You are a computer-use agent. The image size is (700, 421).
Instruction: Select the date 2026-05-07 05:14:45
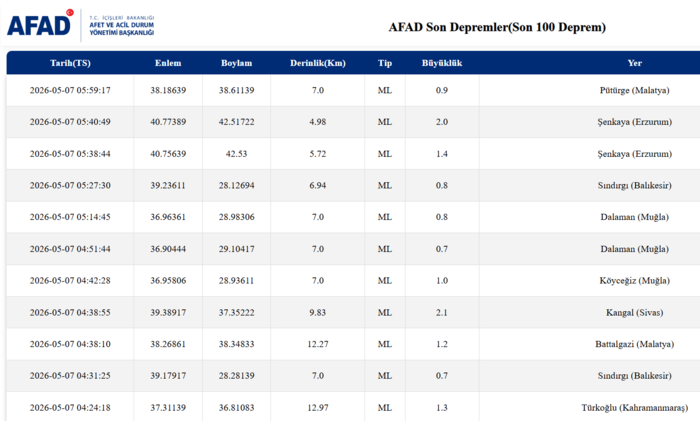coord(70,217)
